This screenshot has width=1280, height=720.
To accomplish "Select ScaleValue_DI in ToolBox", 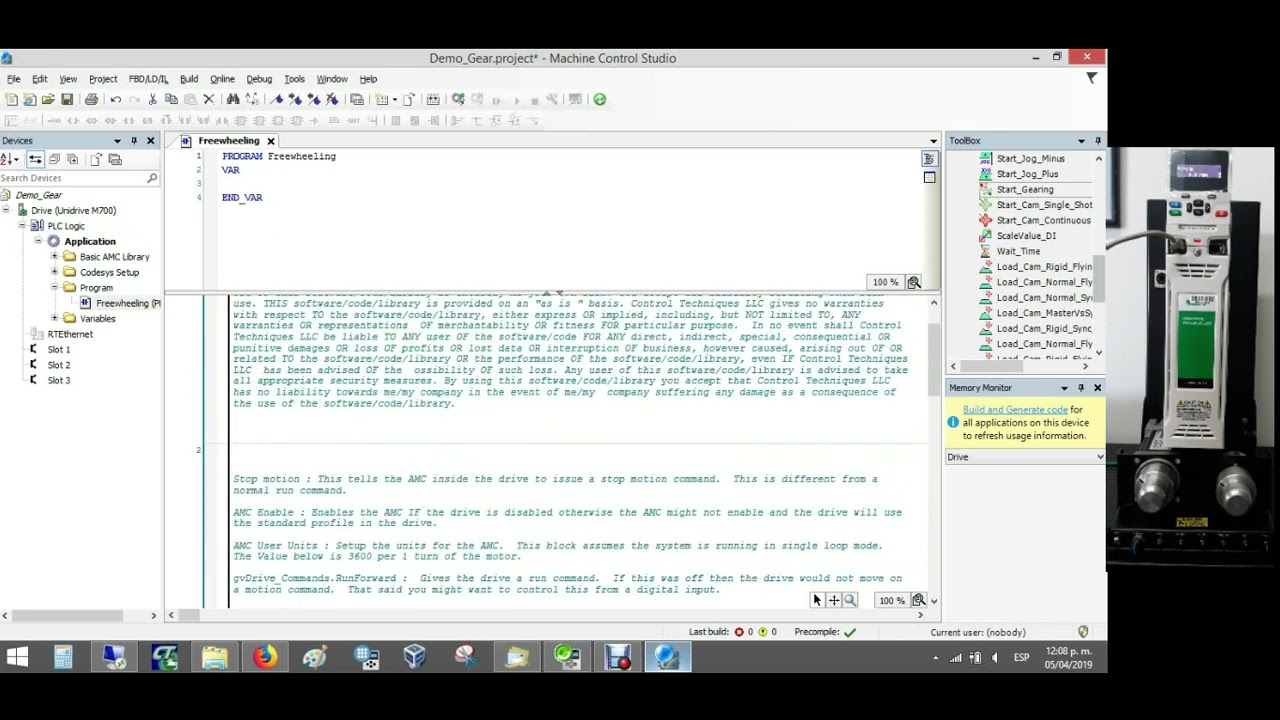I will (x=1026, y=236).
